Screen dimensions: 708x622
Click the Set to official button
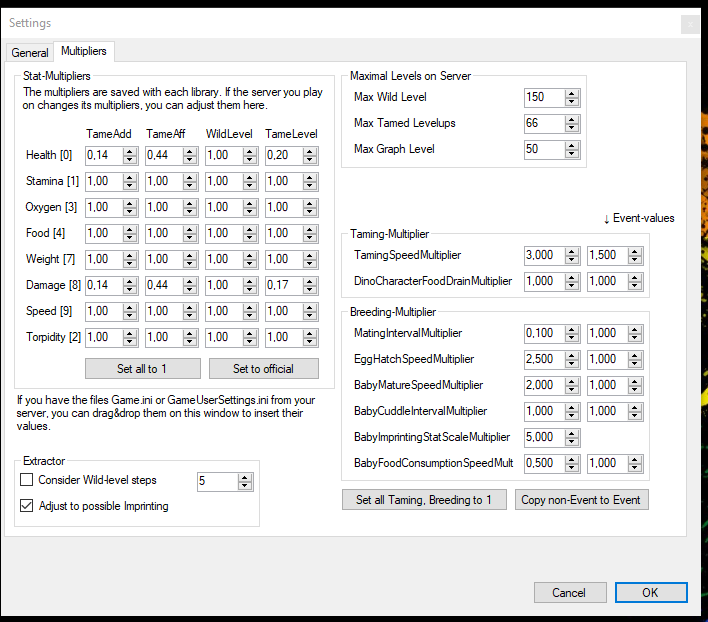click(264, 369)
